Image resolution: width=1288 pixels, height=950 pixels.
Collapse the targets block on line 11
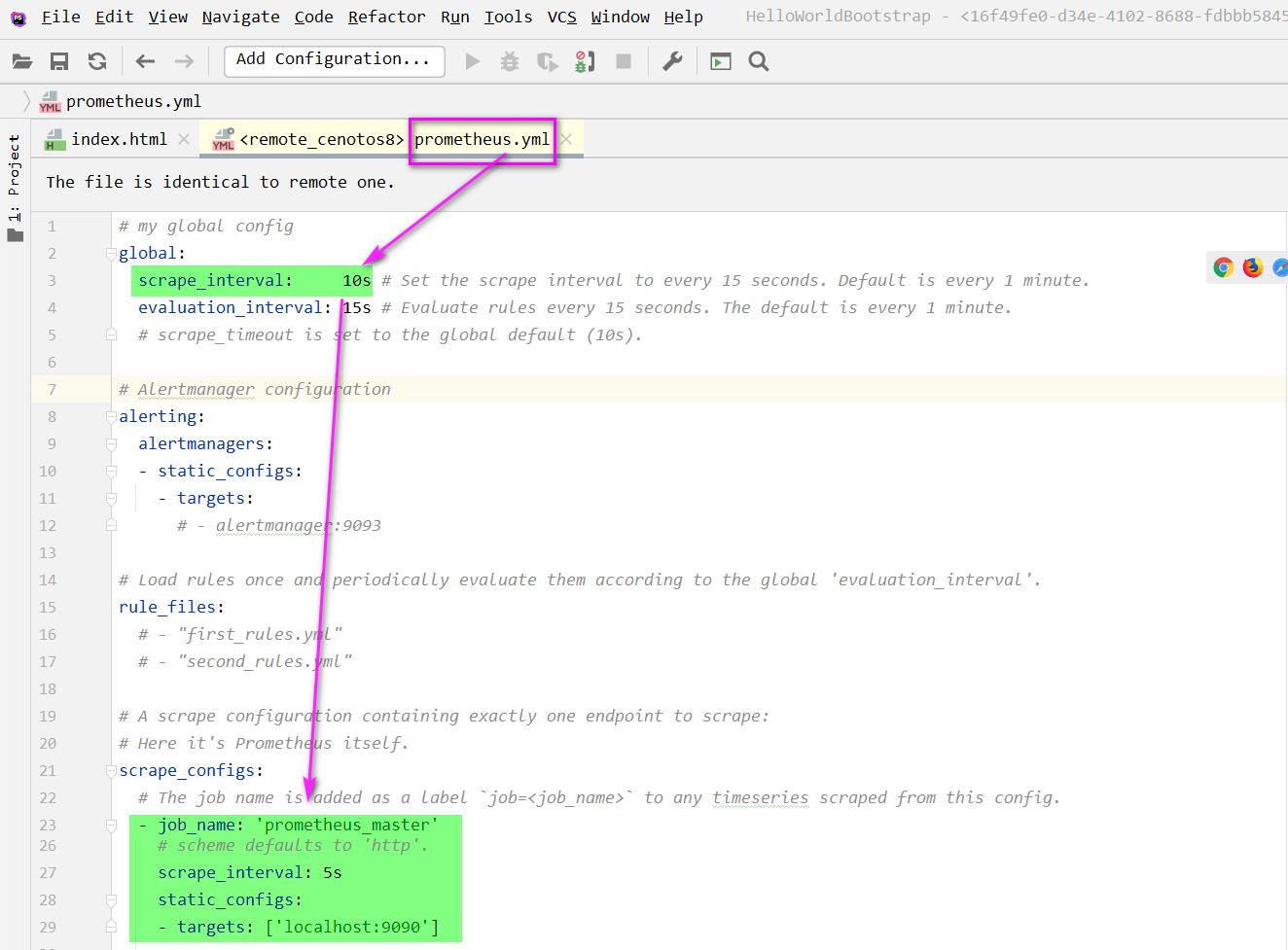tap(111, 499)
